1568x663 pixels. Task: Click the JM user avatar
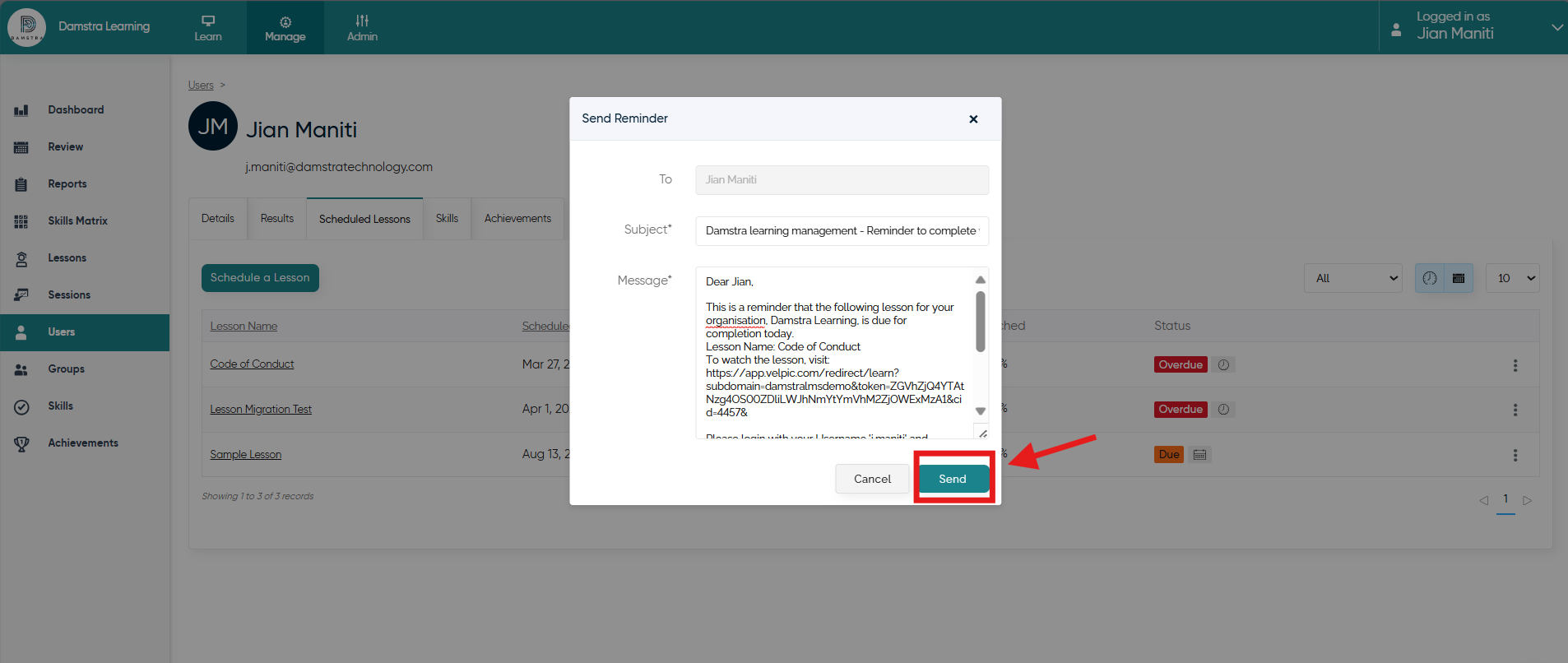click(x=213, y=126)
